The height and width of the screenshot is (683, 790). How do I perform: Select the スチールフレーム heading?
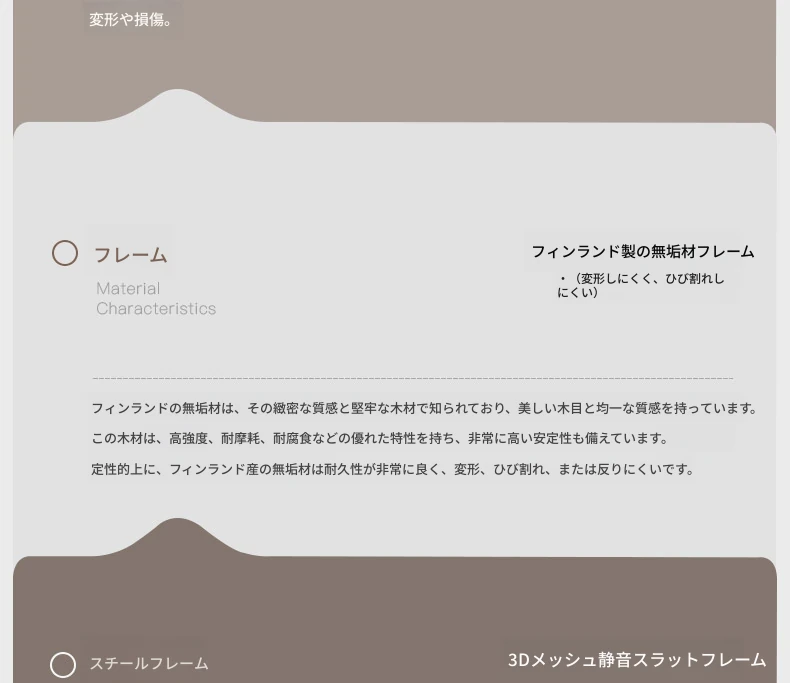click(149, 664)
